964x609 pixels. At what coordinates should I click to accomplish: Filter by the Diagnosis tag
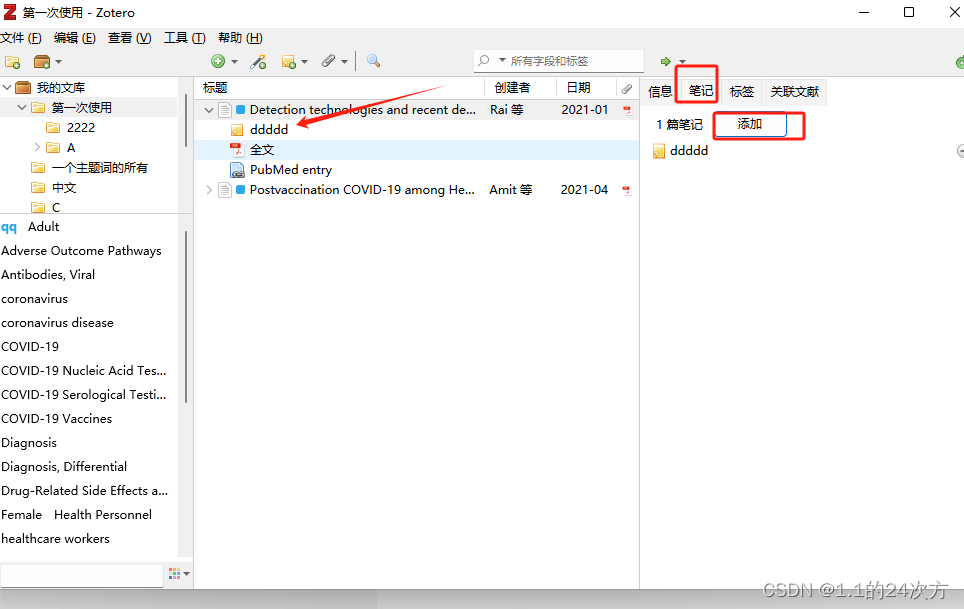tap(29, 442)
